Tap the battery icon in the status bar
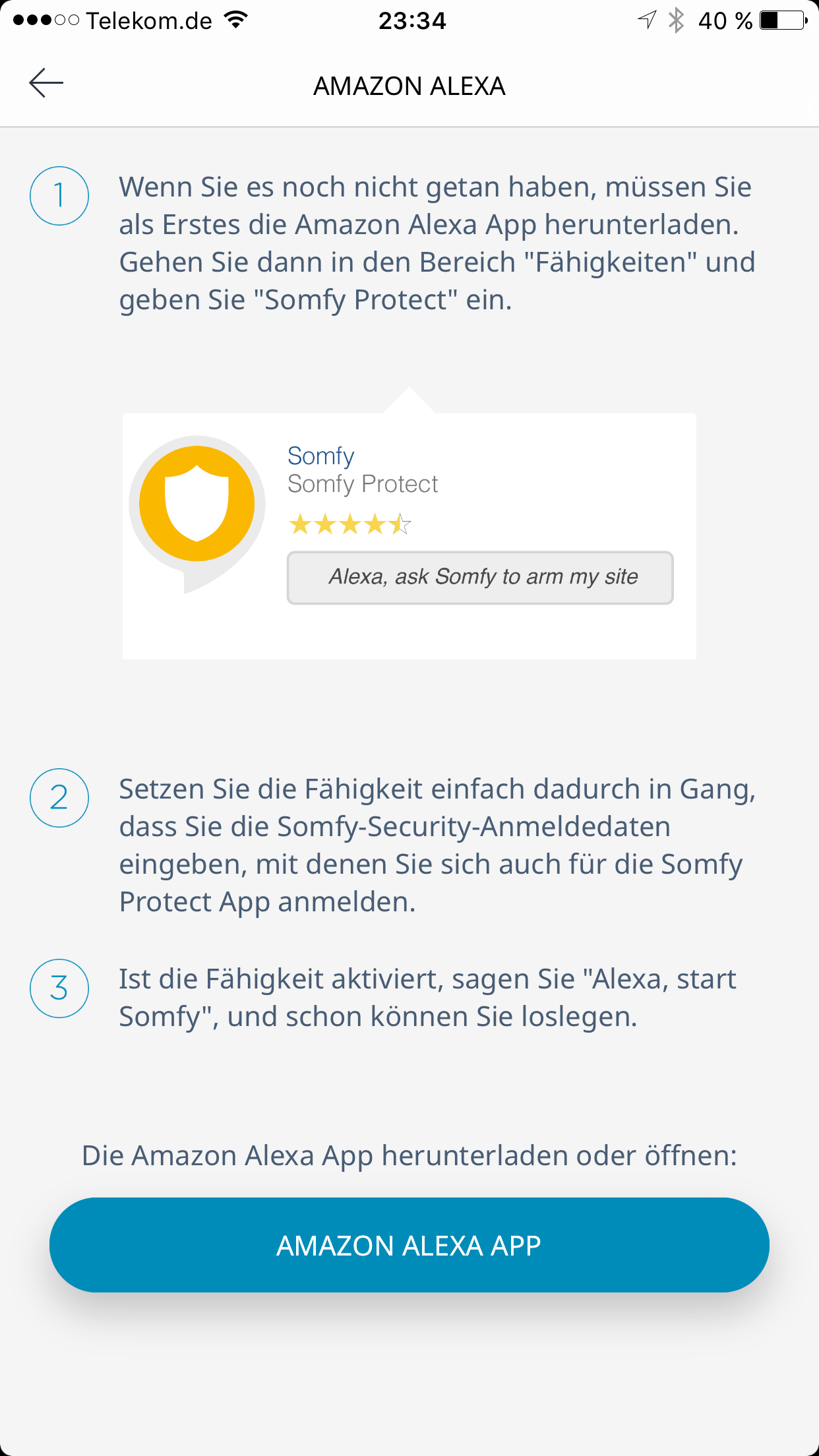Image resolution: width=819 pixels, height=1456 pixels. [783, 20]
